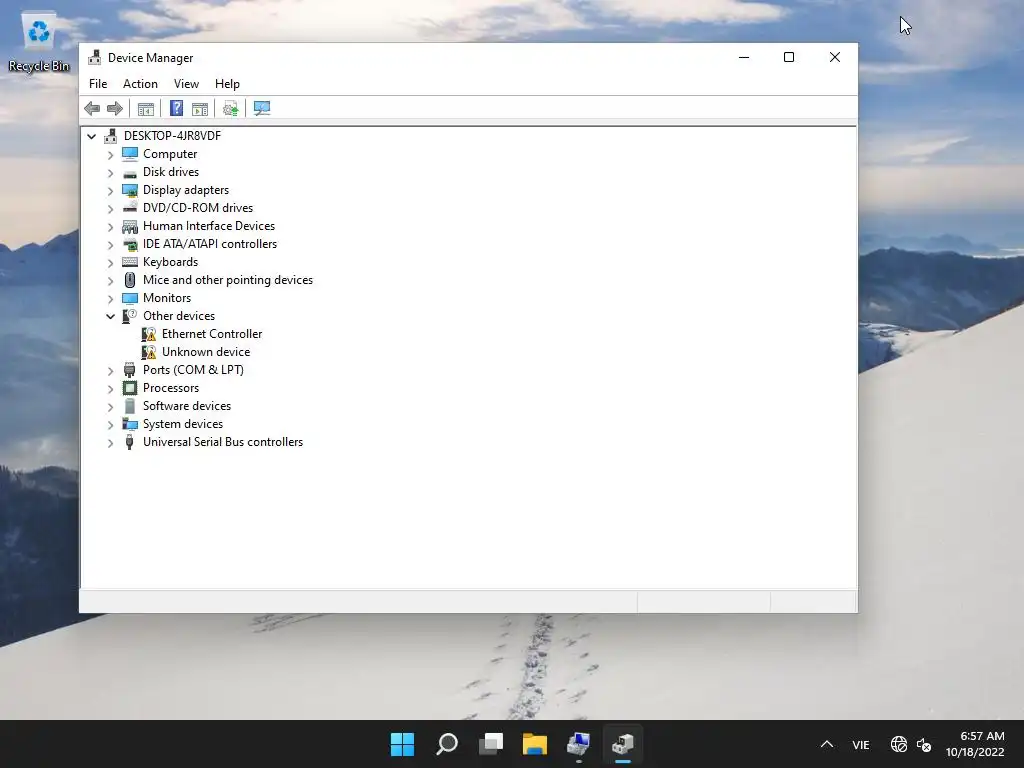Viewport: 1024px width, 768px height.
Task: Select the System devices icon
Action: (130, 424)
